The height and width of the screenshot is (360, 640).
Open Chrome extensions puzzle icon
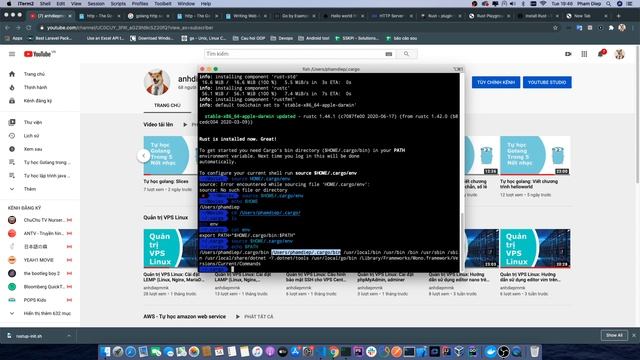(x=611, y=28)
